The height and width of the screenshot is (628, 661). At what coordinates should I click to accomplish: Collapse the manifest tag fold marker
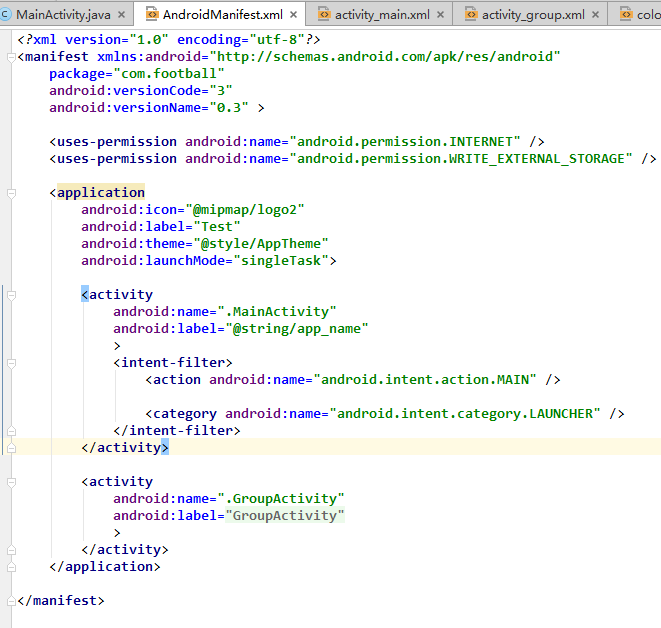[11, 57]
